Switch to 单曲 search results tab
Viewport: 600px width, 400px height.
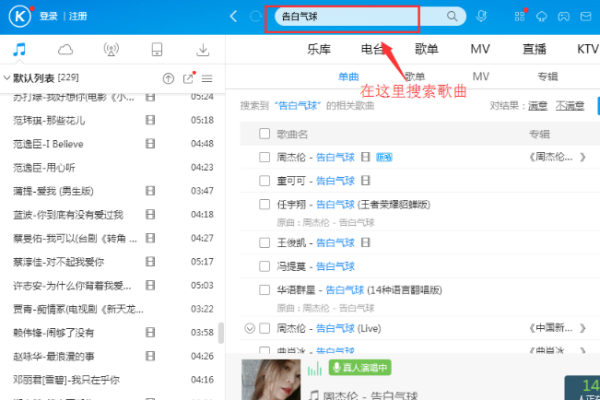(349, 77)
